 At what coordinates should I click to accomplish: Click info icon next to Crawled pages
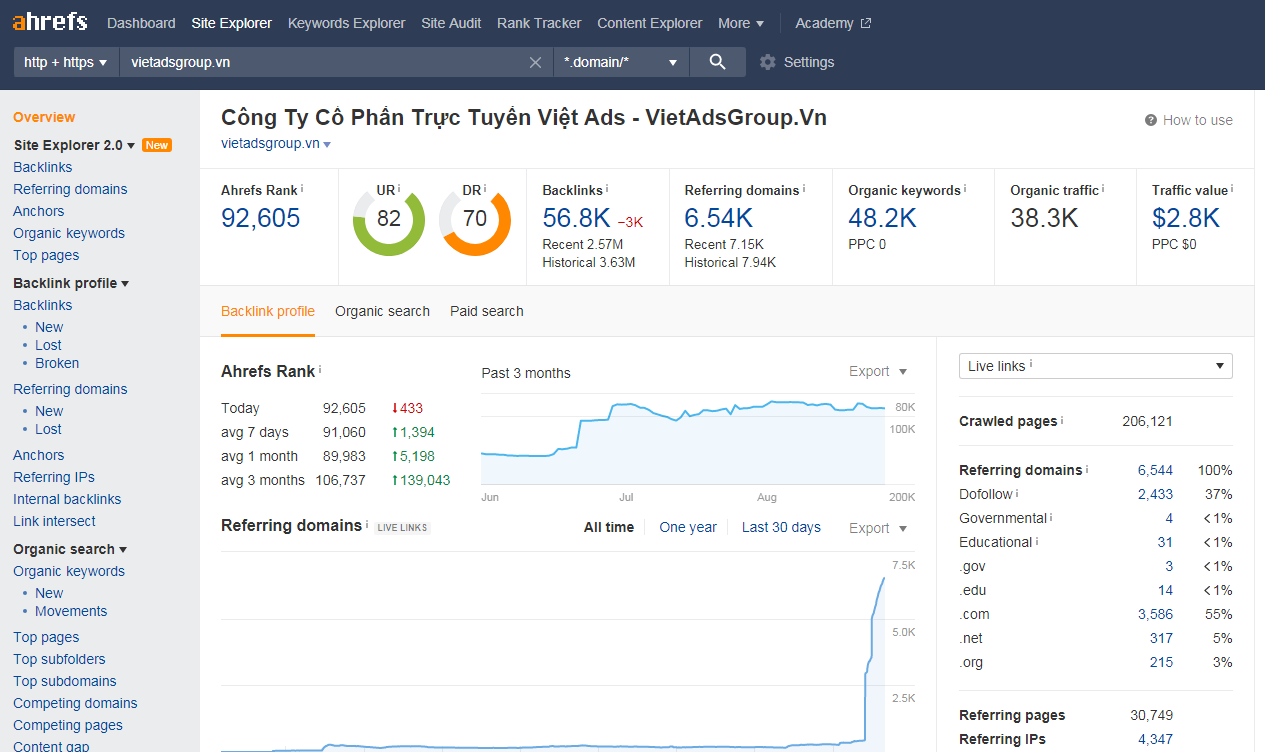pyautogui.click(x=1064, y=421)
